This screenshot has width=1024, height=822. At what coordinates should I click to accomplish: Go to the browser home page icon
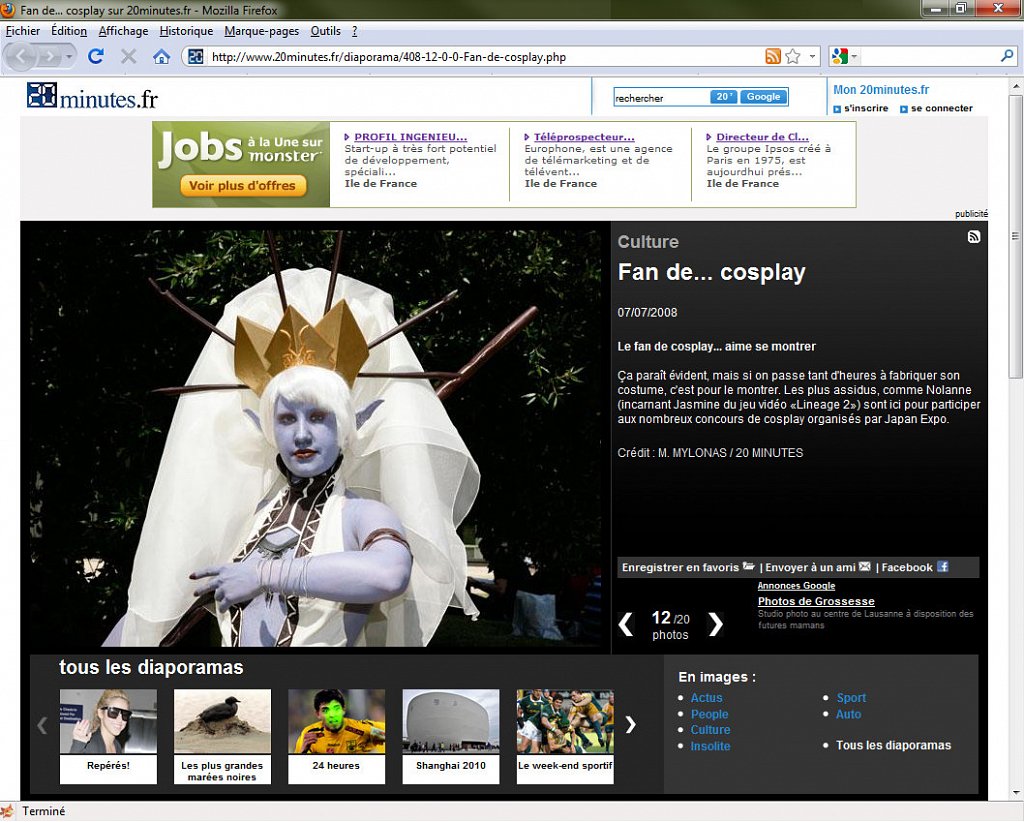click(x=161, y=57)
